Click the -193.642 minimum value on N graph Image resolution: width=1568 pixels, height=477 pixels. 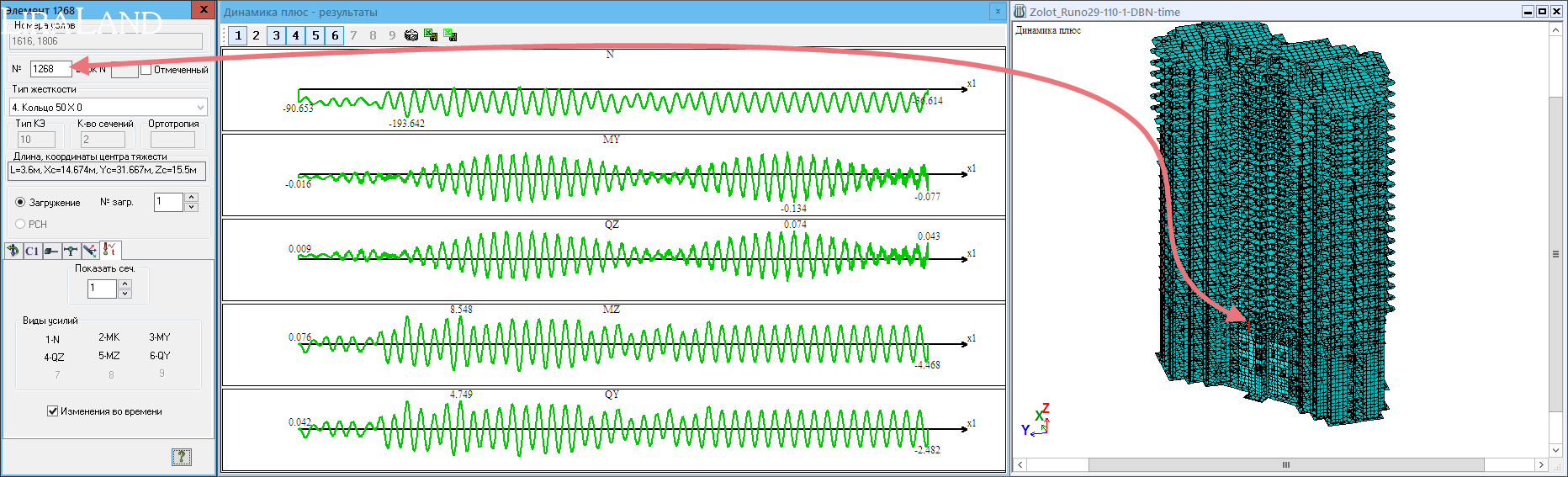pos(406,124)
